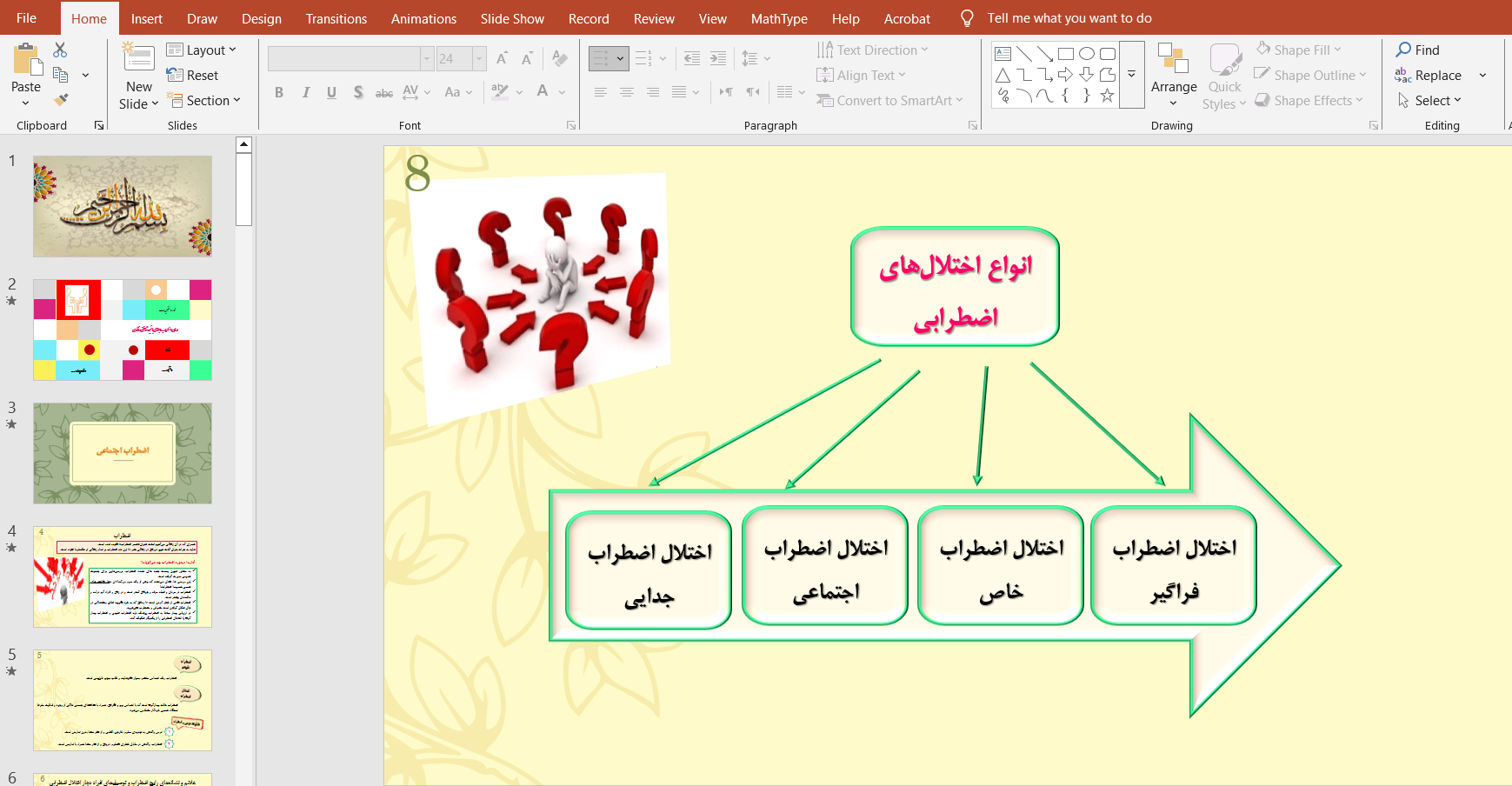Switch to the Insert tab
This screenshot has height=786, width=1512.
pyautogui.click(x=146, y=18)
